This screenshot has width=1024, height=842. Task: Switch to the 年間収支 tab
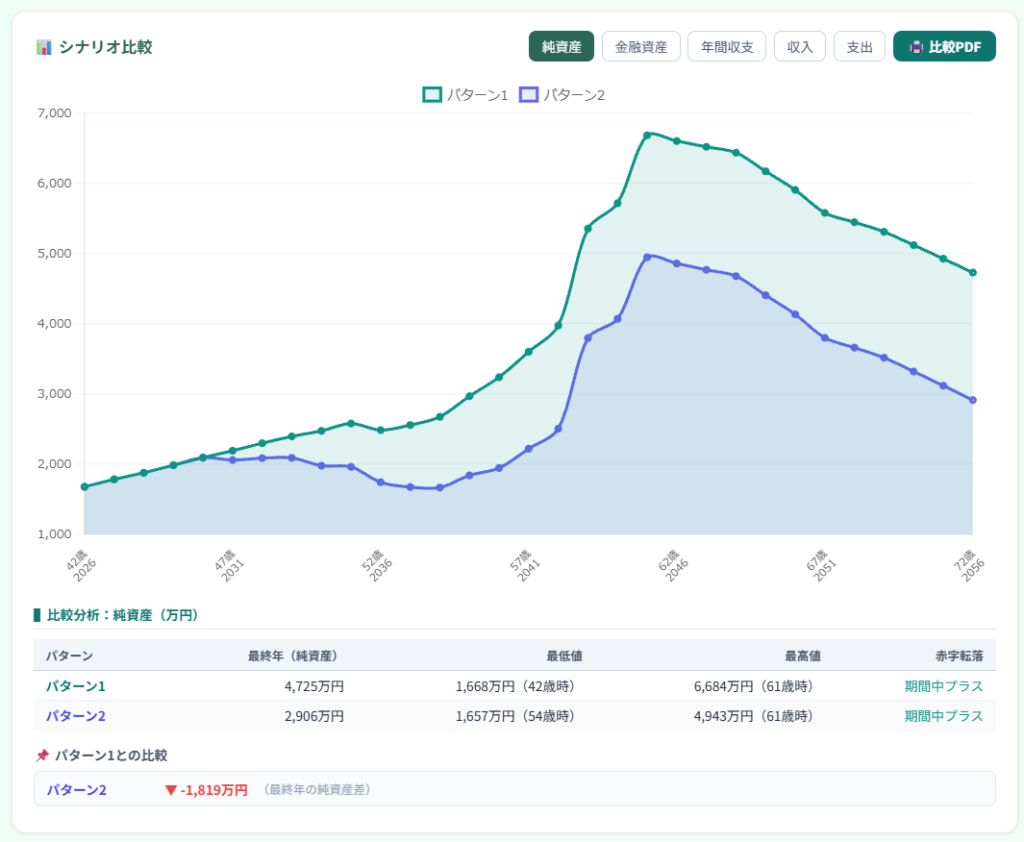pos(727,47)
